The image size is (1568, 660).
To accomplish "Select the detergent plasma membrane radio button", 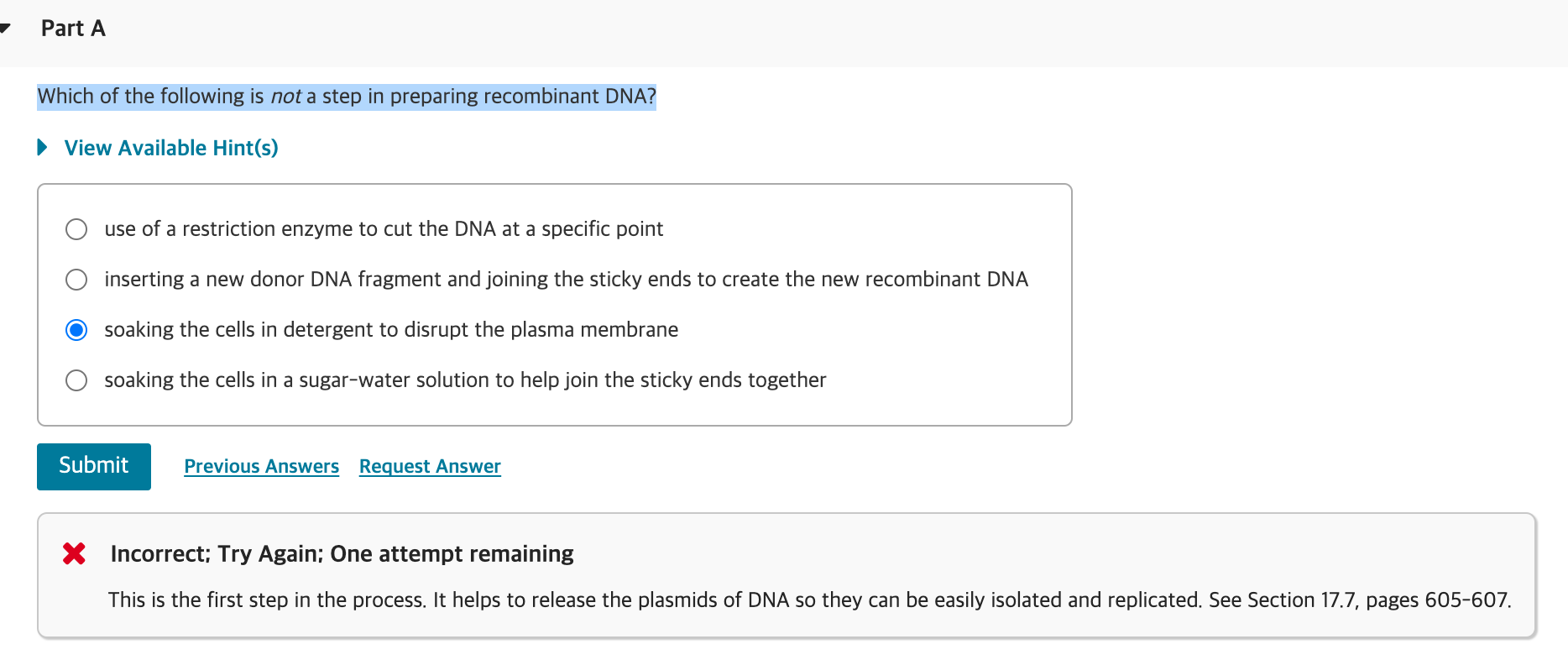I will pyautogui.click(x=76, y=330).
